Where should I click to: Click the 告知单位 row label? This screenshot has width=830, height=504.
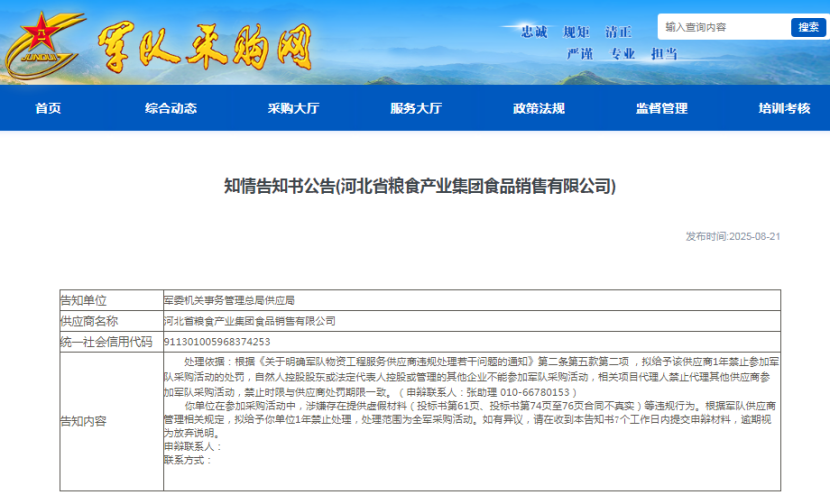pos(84,301)
